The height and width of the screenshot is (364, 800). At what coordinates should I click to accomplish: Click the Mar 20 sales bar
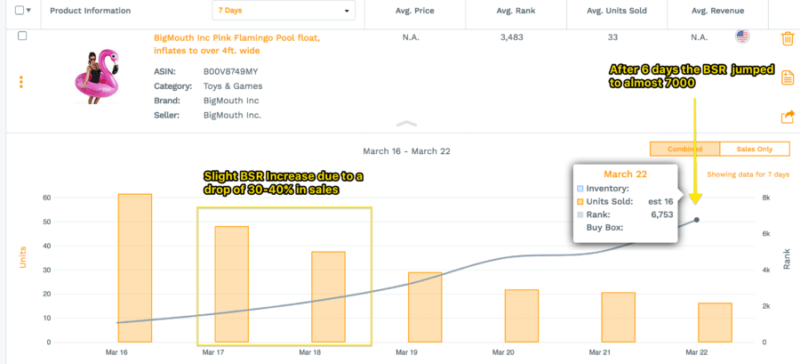pyautogui.click(x=521, y=316)
